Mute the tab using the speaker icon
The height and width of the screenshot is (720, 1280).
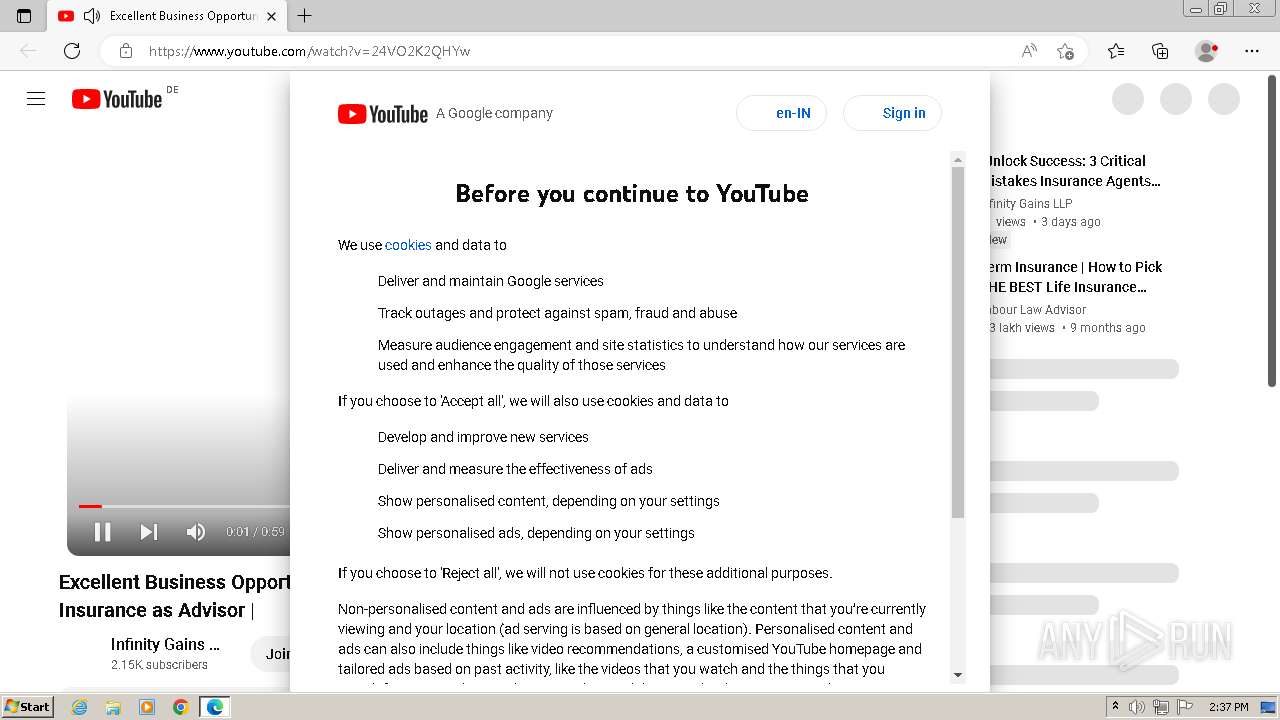[x=92, y=16]
